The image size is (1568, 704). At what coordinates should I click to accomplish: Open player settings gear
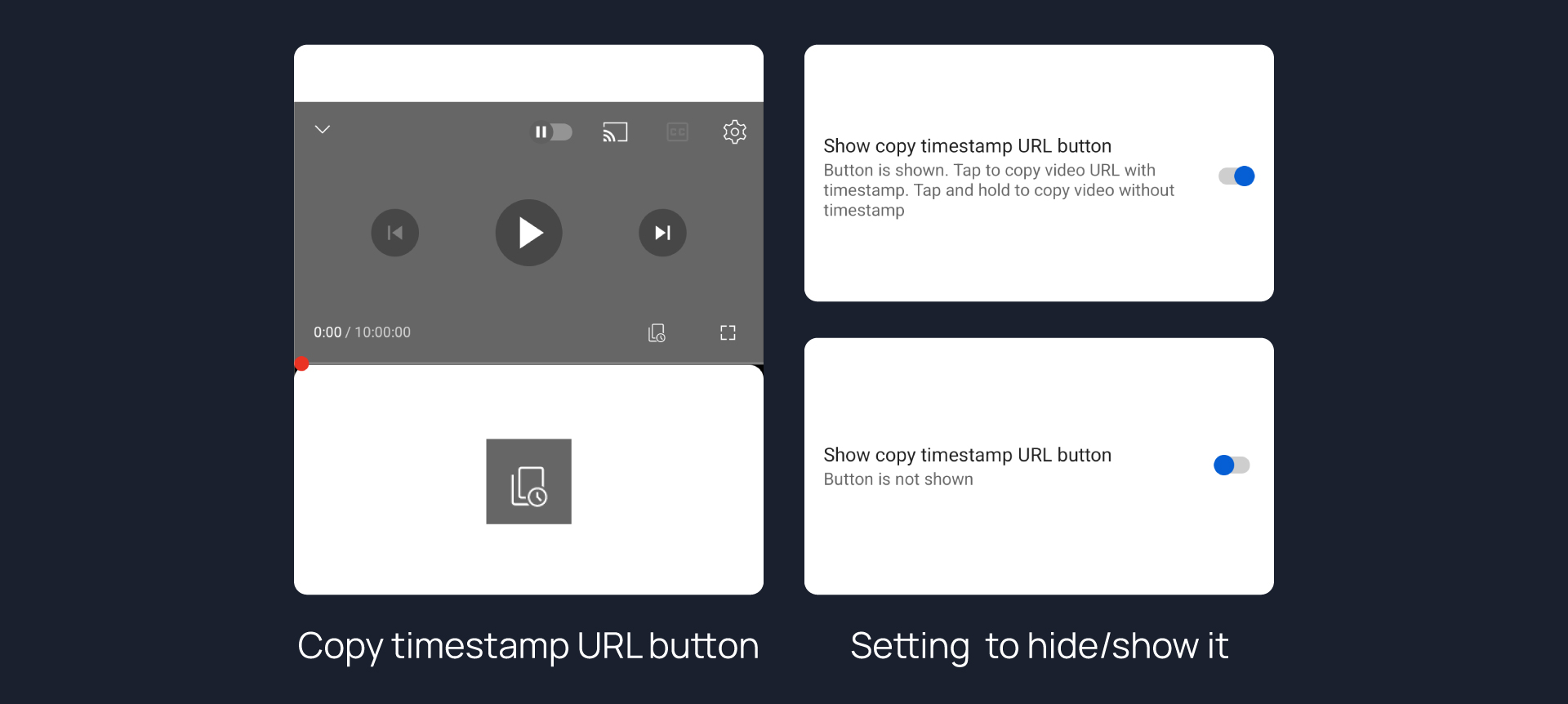(734, 132)
